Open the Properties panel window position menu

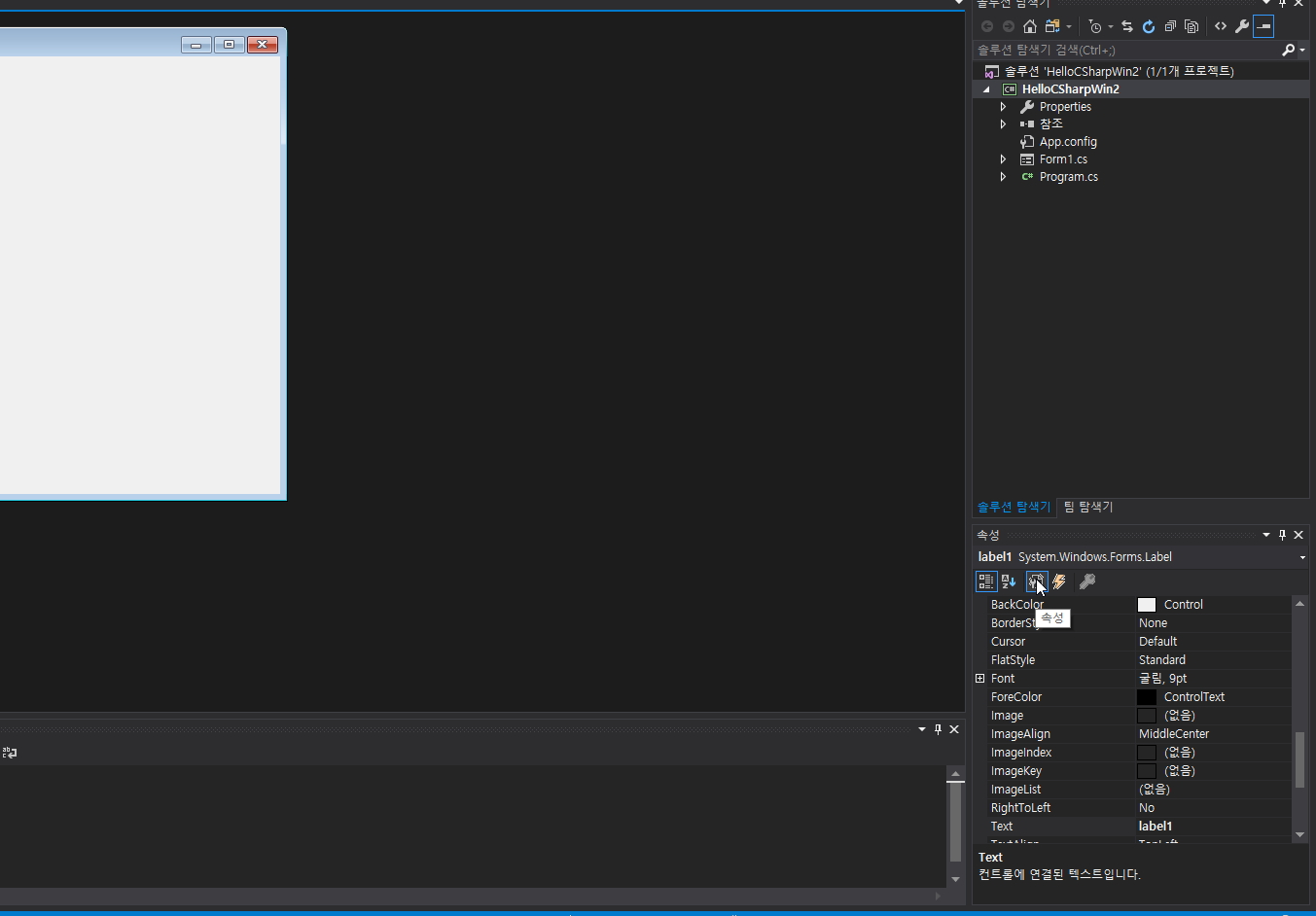(x=1266, y=535)
